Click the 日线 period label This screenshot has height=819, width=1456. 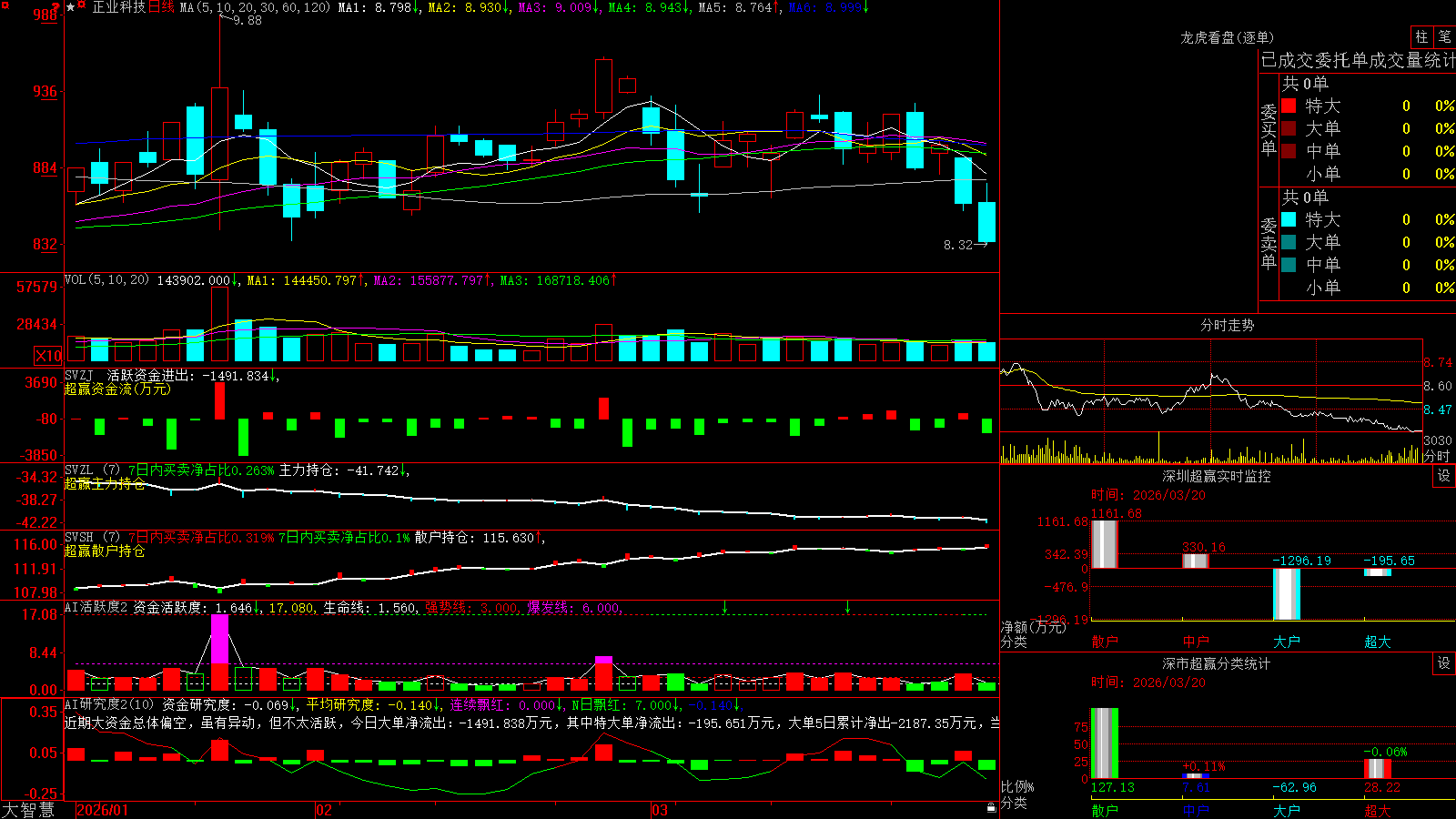pos(160,7)
